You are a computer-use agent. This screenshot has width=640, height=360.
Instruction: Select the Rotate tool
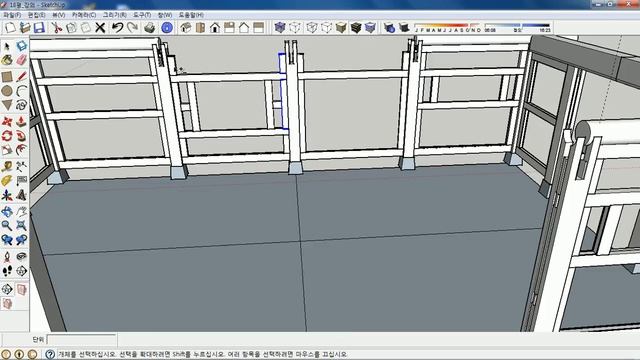(x=7, y=136)
